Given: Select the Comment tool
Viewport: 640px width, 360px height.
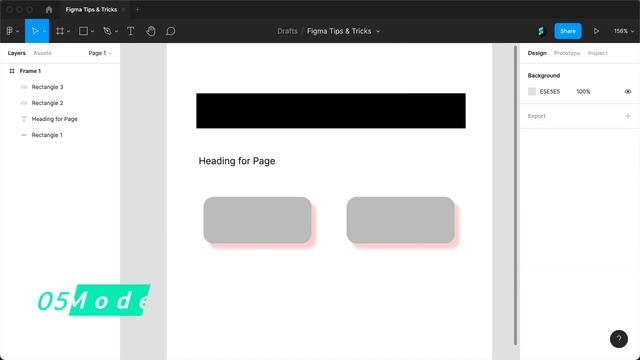Looking at the screenshot, I should [171, 31].
